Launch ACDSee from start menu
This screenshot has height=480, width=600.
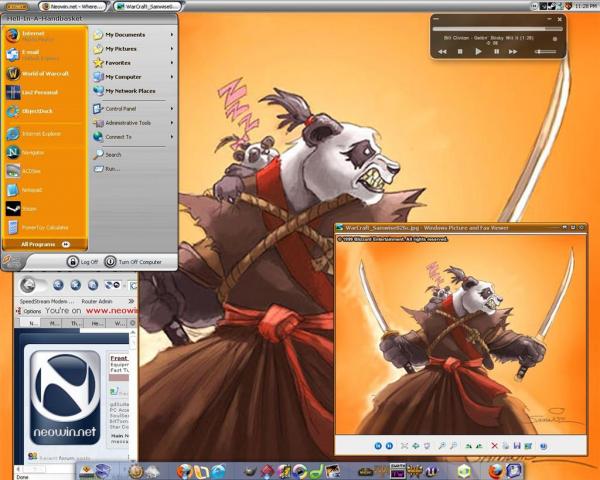click(x=45, y=171)
